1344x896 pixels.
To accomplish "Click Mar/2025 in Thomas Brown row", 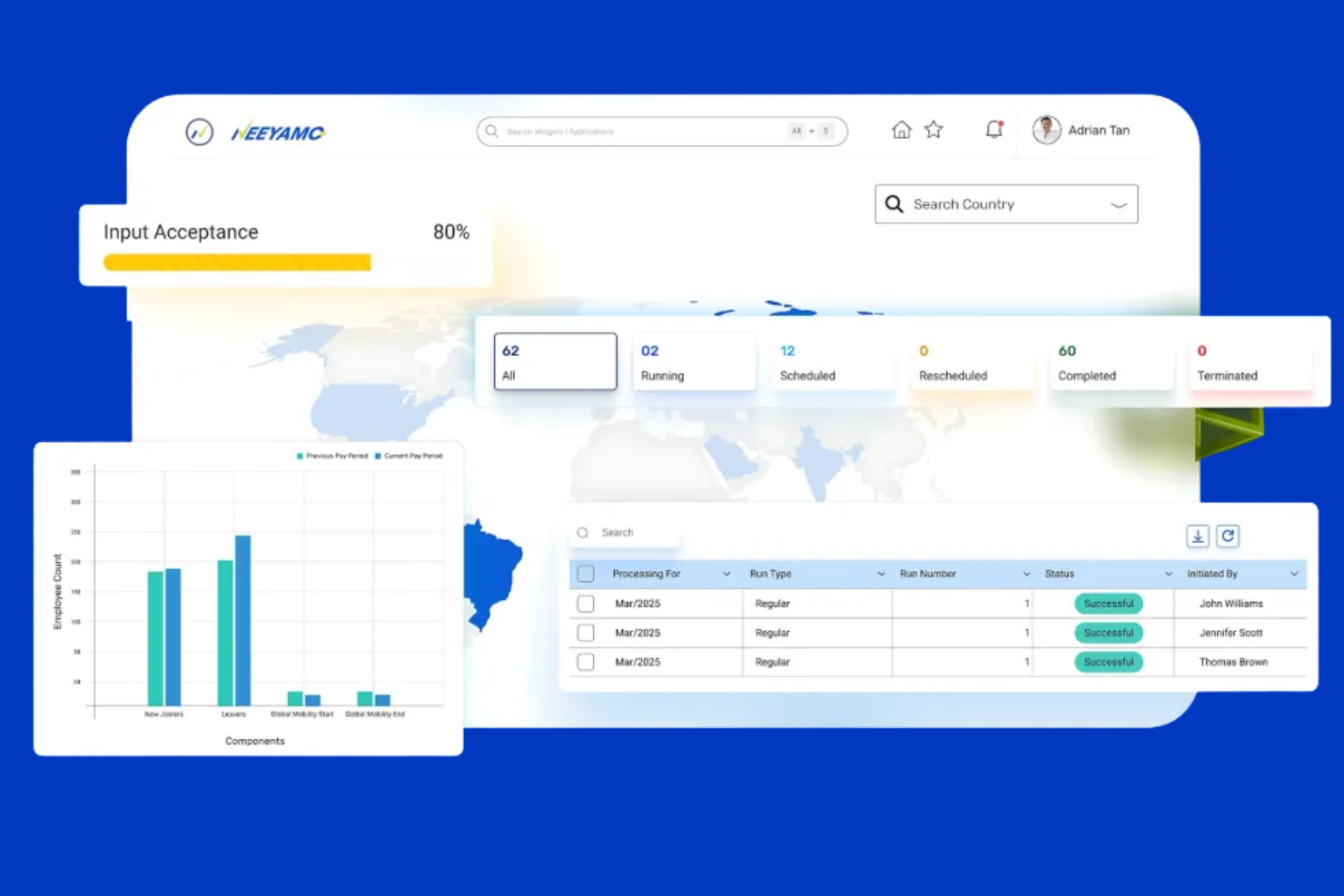I will (637, 662).
